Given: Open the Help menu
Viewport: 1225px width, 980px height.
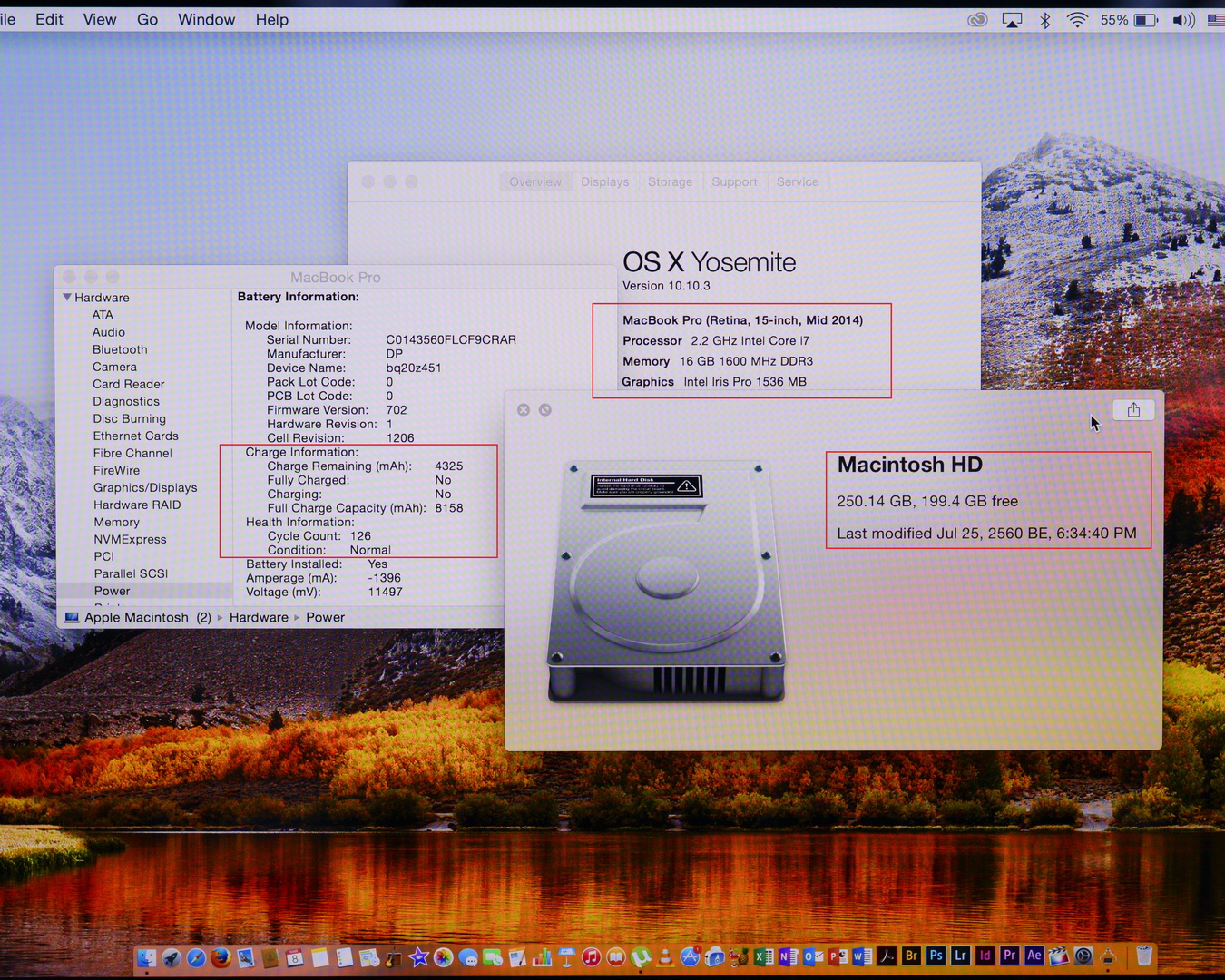Looking at the screenshot, I should pos(271,19).
